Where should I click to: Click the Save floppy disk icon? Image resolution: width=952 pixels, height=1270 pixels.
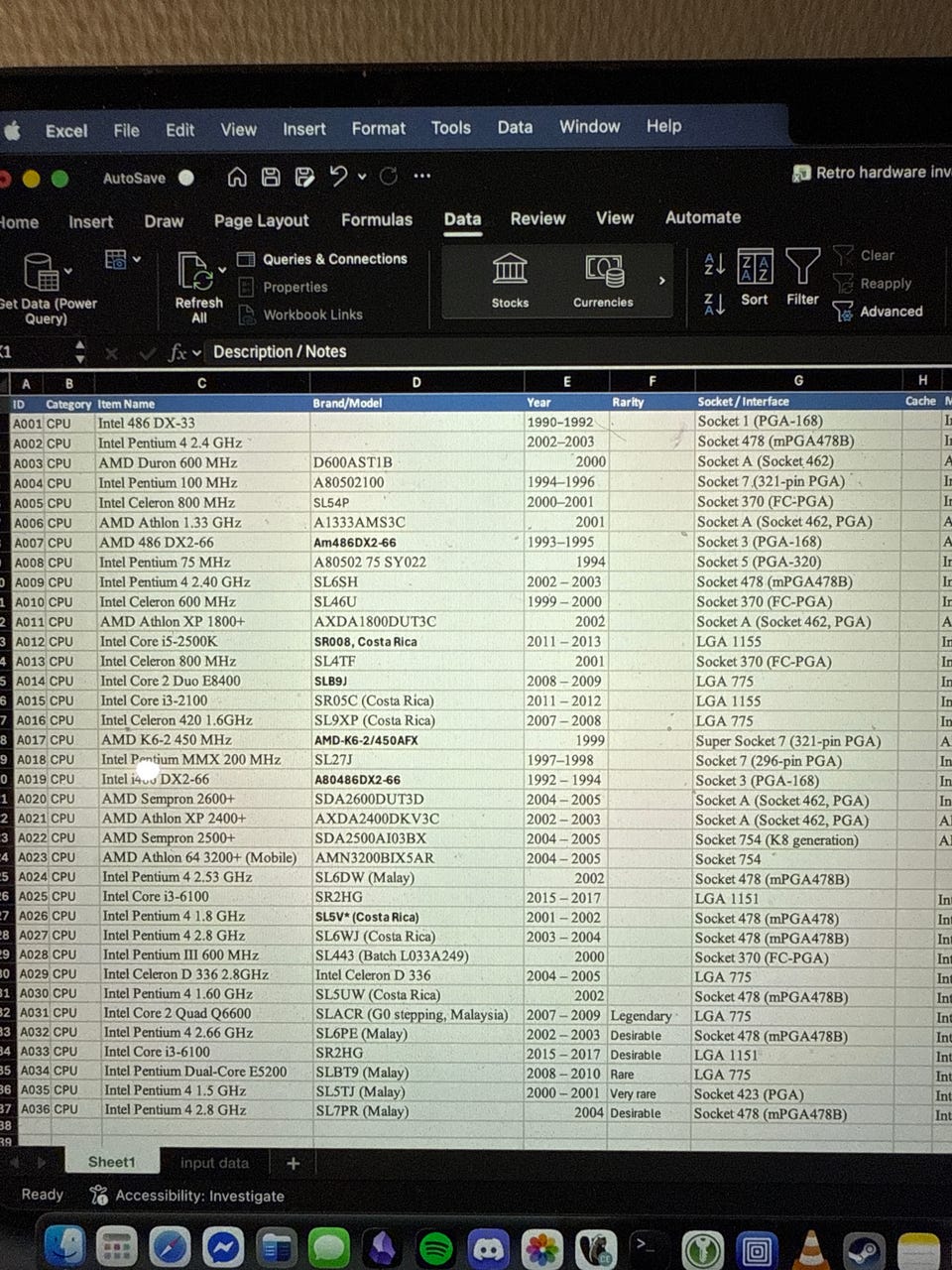coord(270,177)
